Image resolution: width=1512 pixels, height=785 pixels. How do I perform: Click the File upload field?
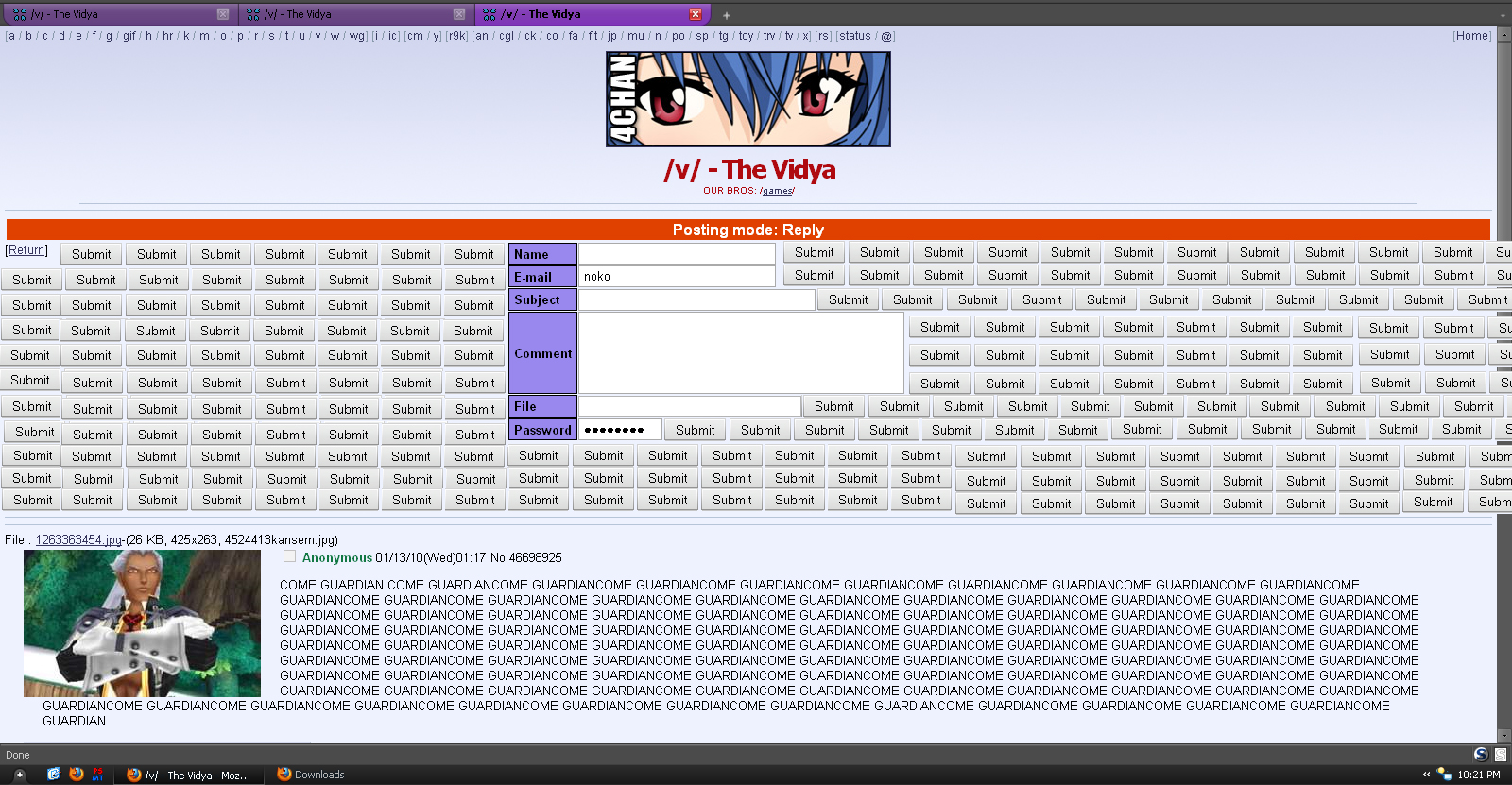690,406
